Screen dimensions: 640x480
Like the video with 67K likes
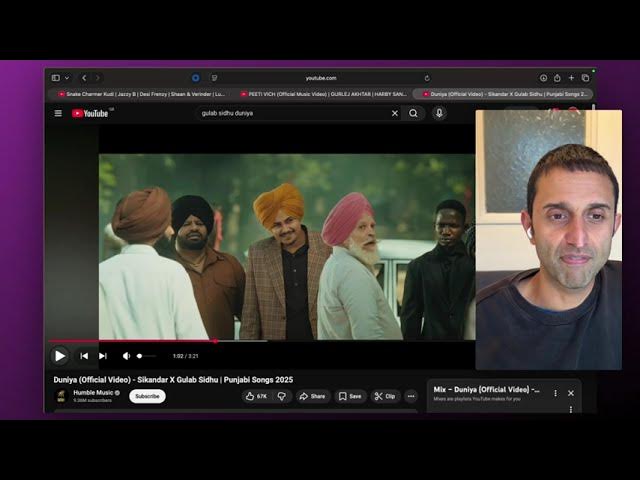tap(256, 396)
